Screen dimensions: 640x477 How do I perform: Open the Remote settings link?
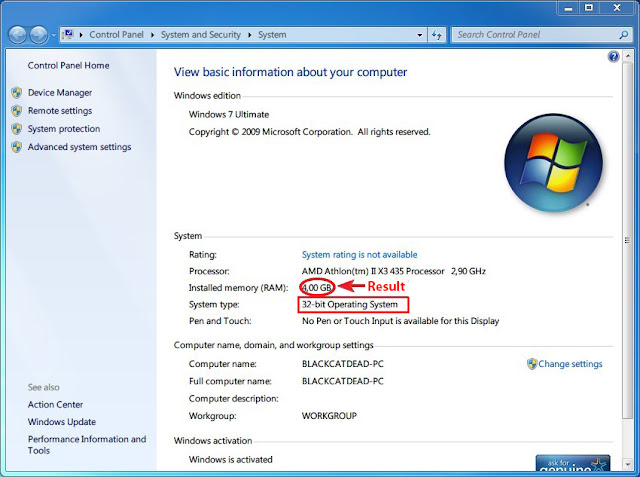pyautogui.click(x=60, y=111)
